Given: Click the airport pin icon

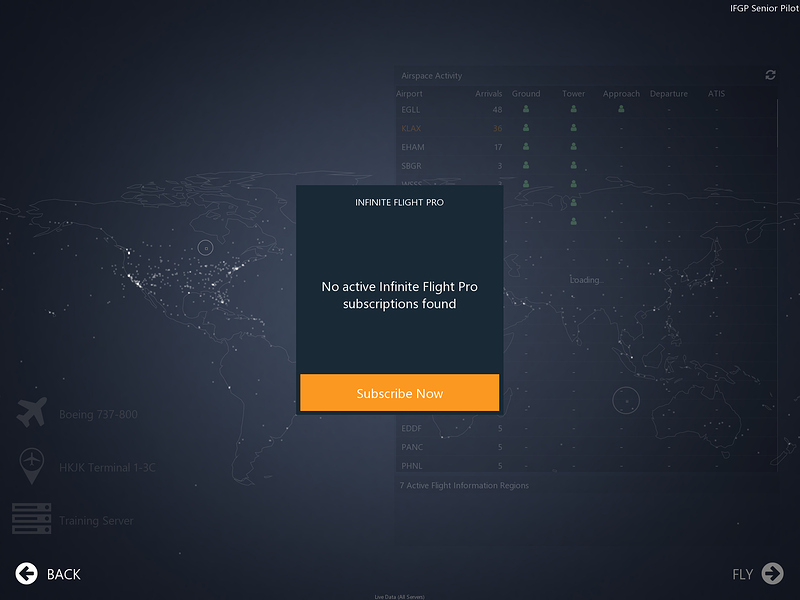Looking at the screenshot, I should [32, 466].
